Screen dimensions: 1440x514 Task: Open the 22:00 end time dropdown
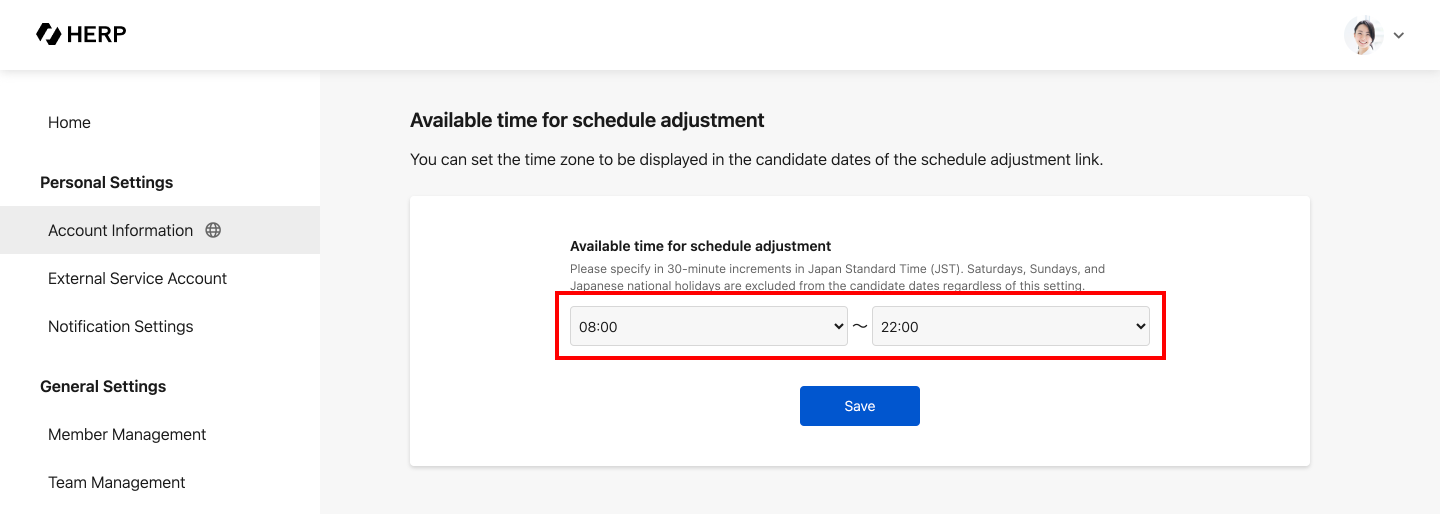coord(1010,326)
